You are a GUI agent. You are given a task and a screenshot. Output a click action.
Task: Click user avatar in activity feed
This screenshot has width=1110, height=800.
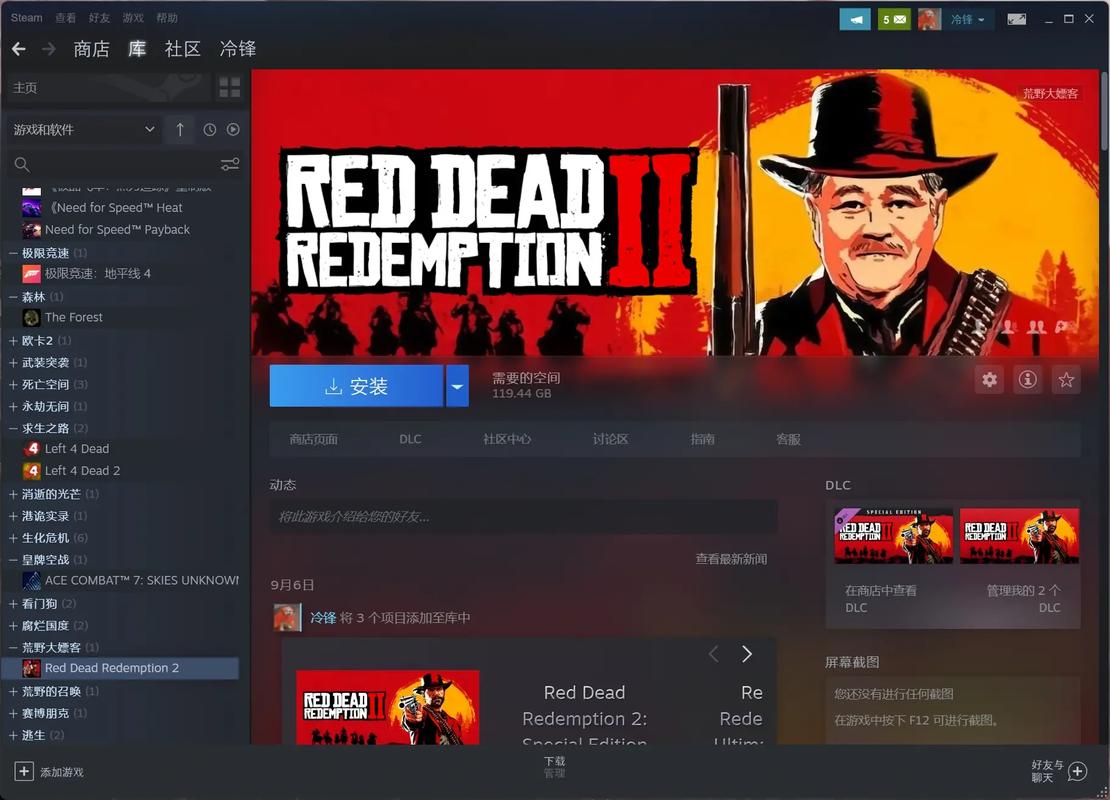pos(287,617)
